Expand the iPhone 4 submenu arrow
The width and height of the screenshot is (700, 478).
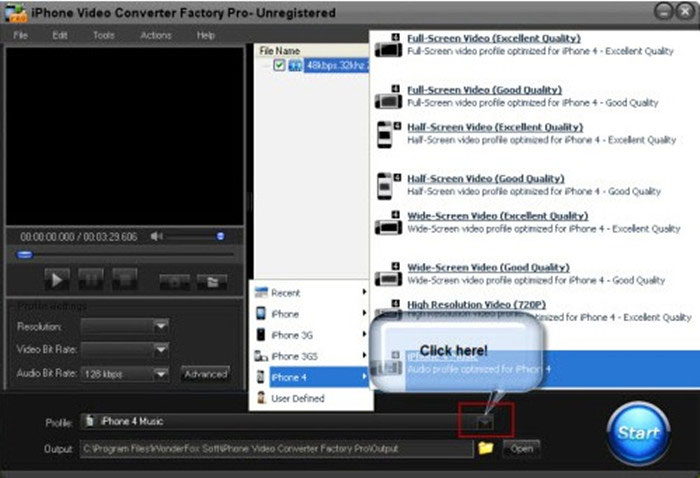pos(364,377)
